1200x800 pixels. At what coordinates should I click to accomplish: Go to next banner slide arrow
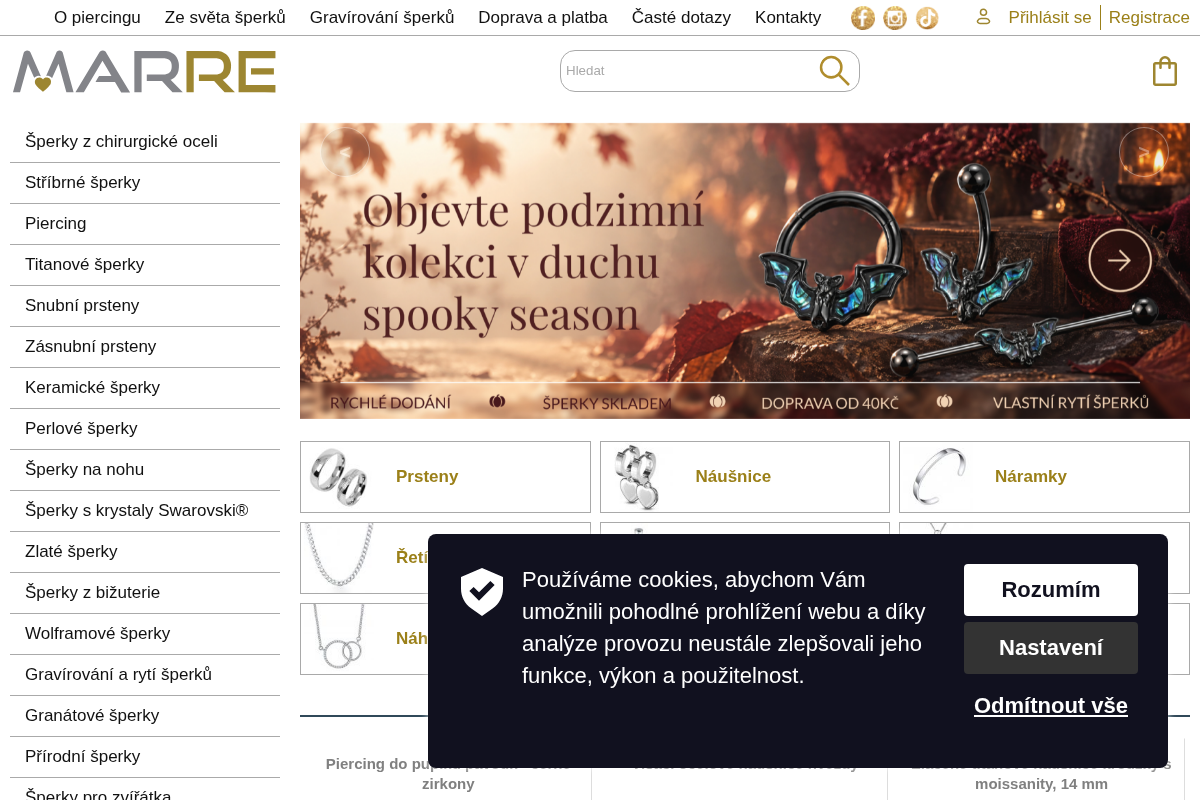[x=1144, y=152]
